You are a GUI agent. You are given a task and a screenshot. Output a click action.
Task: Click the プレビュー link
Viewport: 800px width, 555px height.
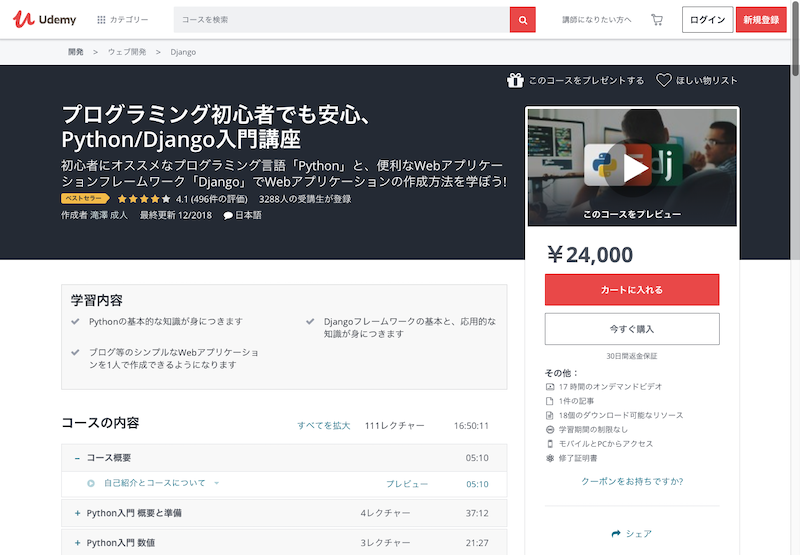point(407,484)
